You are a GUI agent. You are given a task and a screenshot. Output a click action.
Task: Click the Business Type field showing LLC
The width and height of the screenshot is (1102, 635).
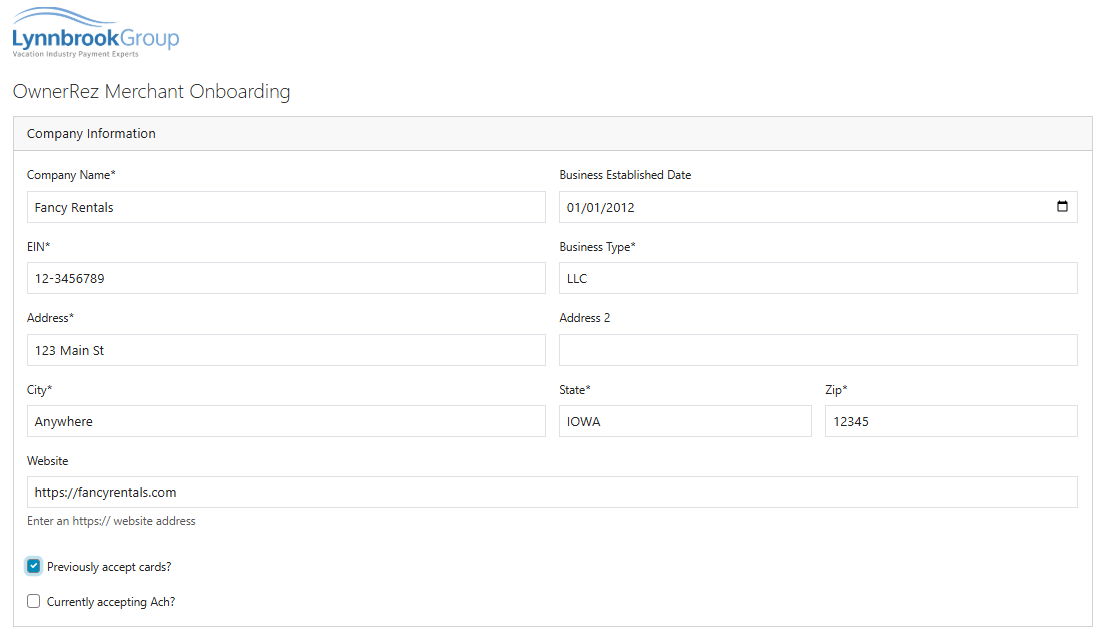[x=818, y=278]
